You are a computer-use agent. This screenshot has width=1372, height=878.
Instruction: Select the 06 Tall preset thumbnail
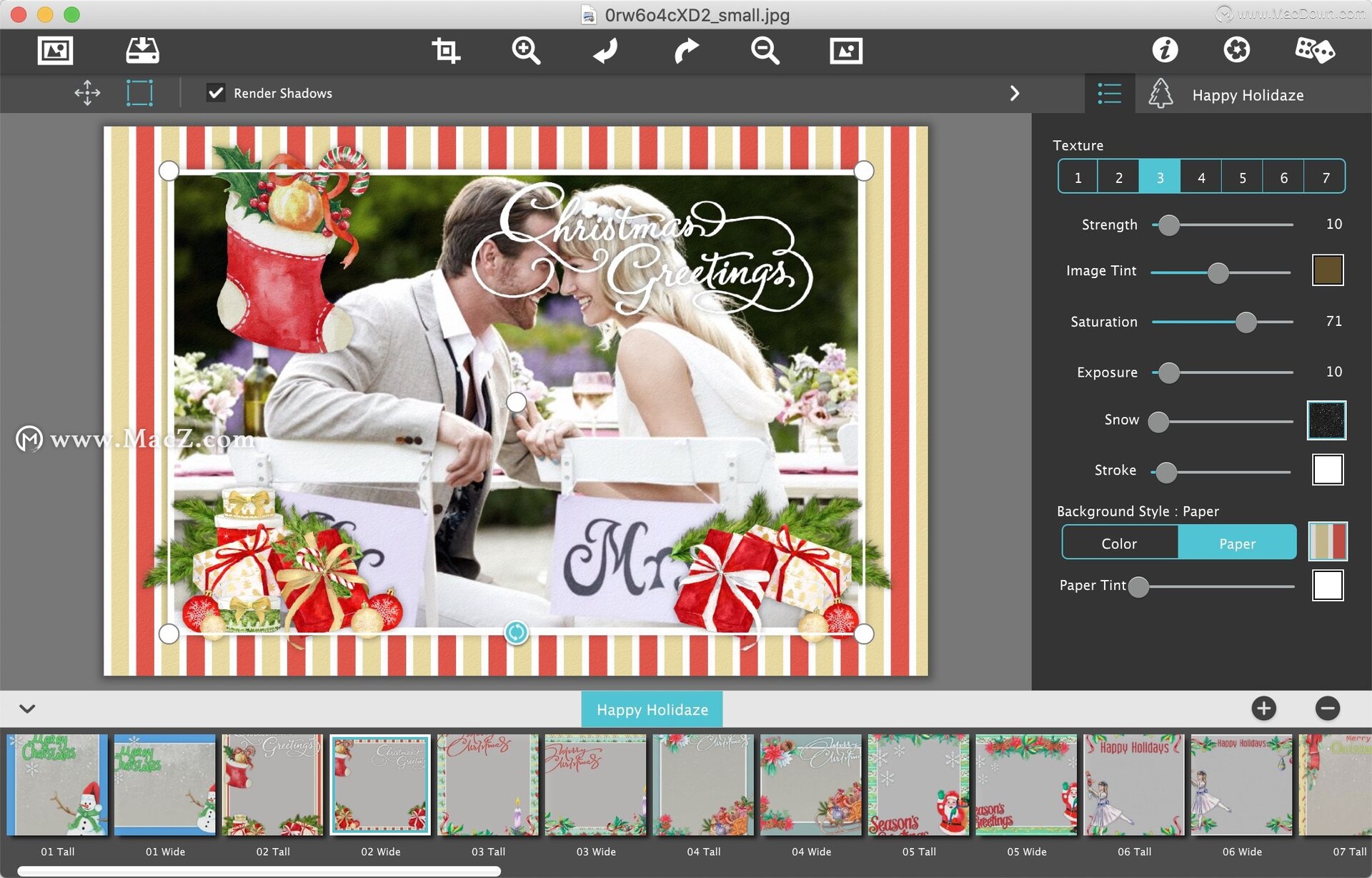pyautogui.click(x=1134, y=785)
